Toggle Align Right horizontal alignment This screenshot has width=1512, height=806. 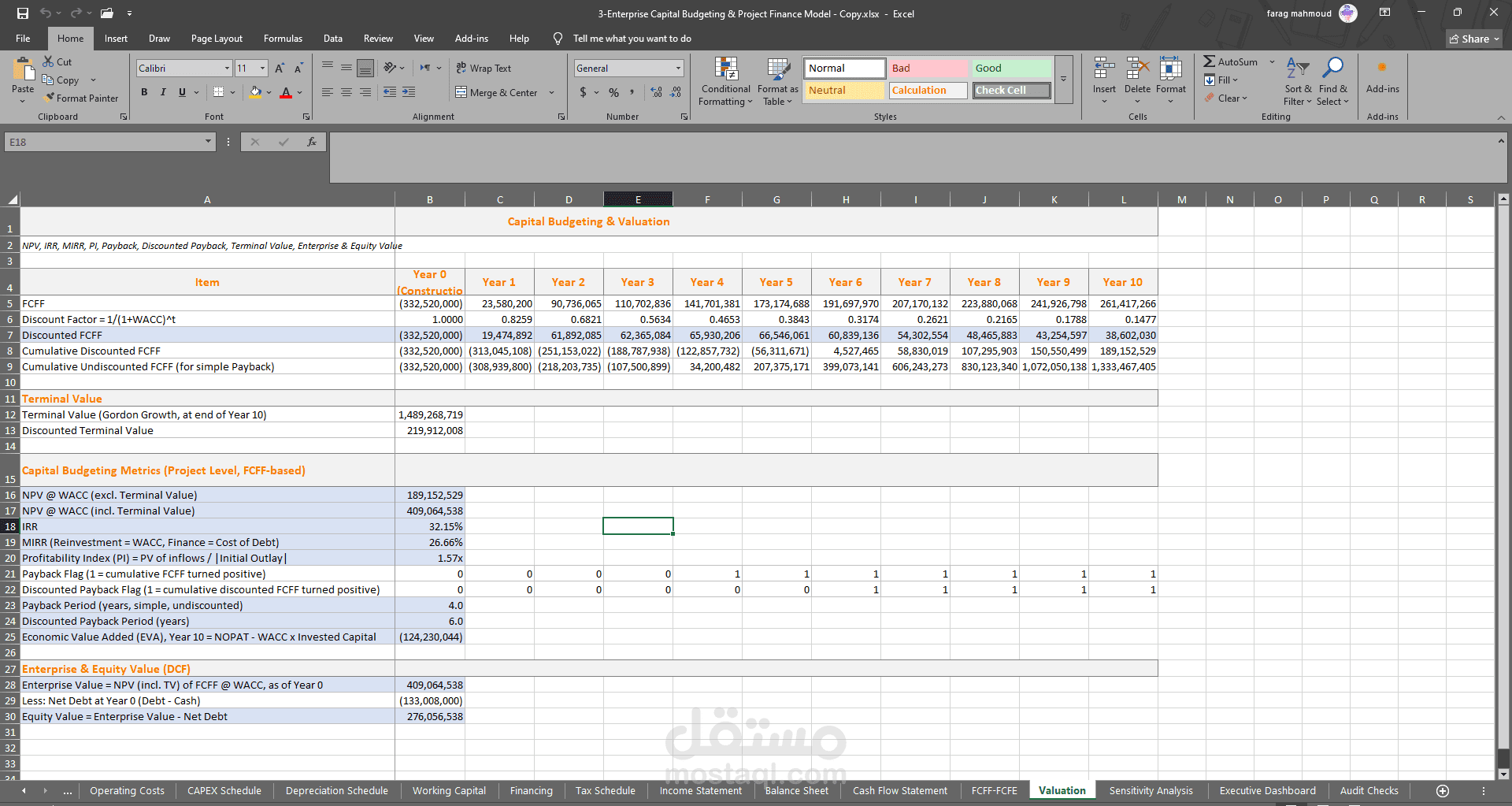click(365, 92)
